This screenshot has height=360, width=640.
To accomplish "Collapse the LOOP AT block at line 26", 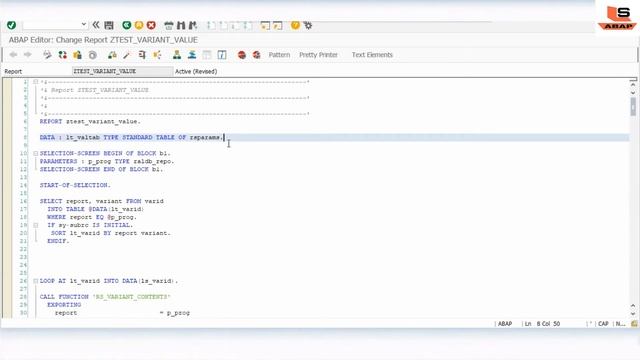I will coord(36,281).
